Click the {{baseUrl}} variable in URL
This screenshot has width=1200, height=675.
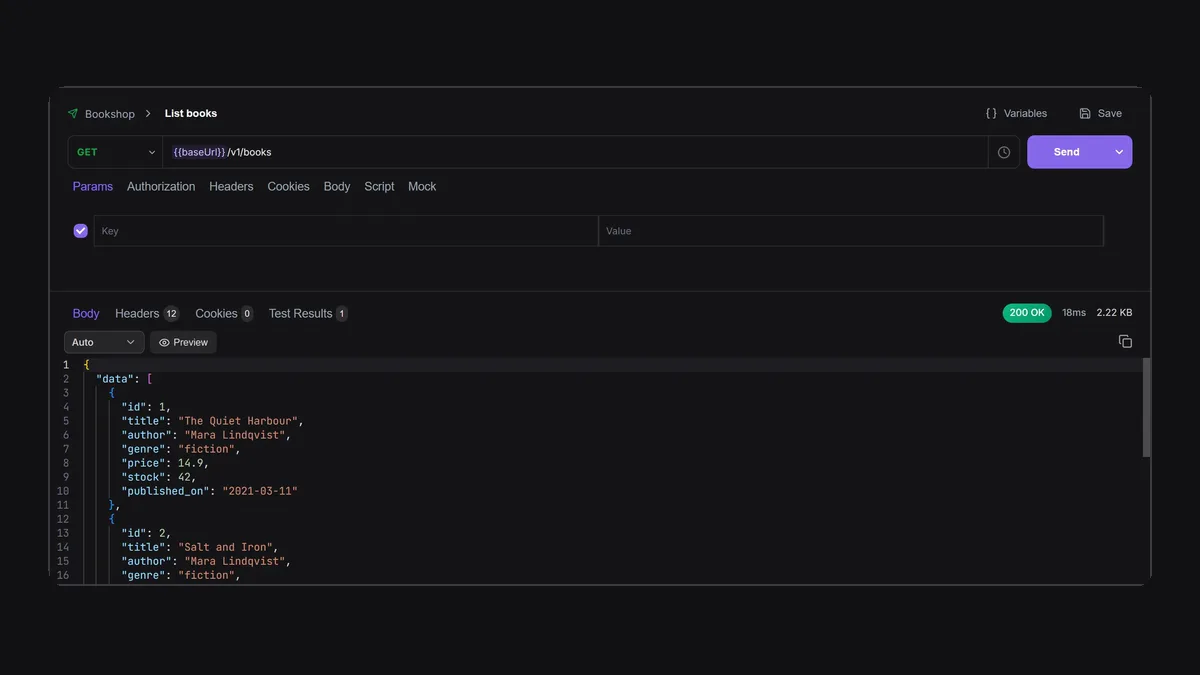pos(199,152)
